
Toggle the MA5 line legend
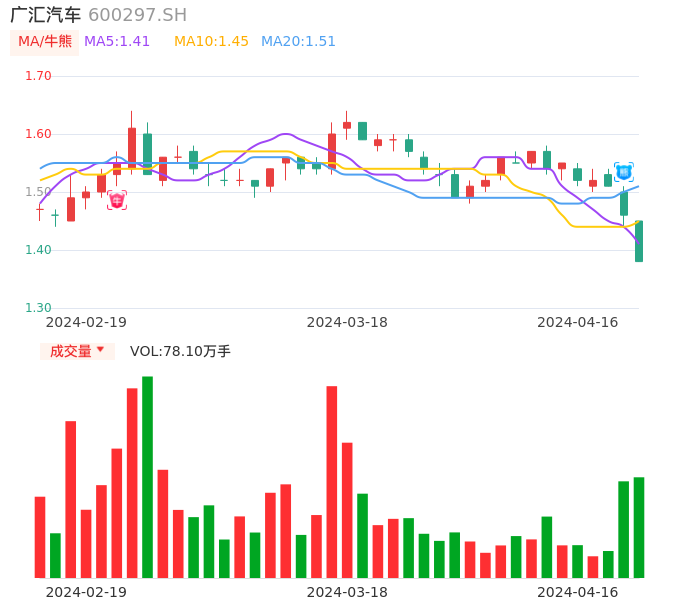117,42
